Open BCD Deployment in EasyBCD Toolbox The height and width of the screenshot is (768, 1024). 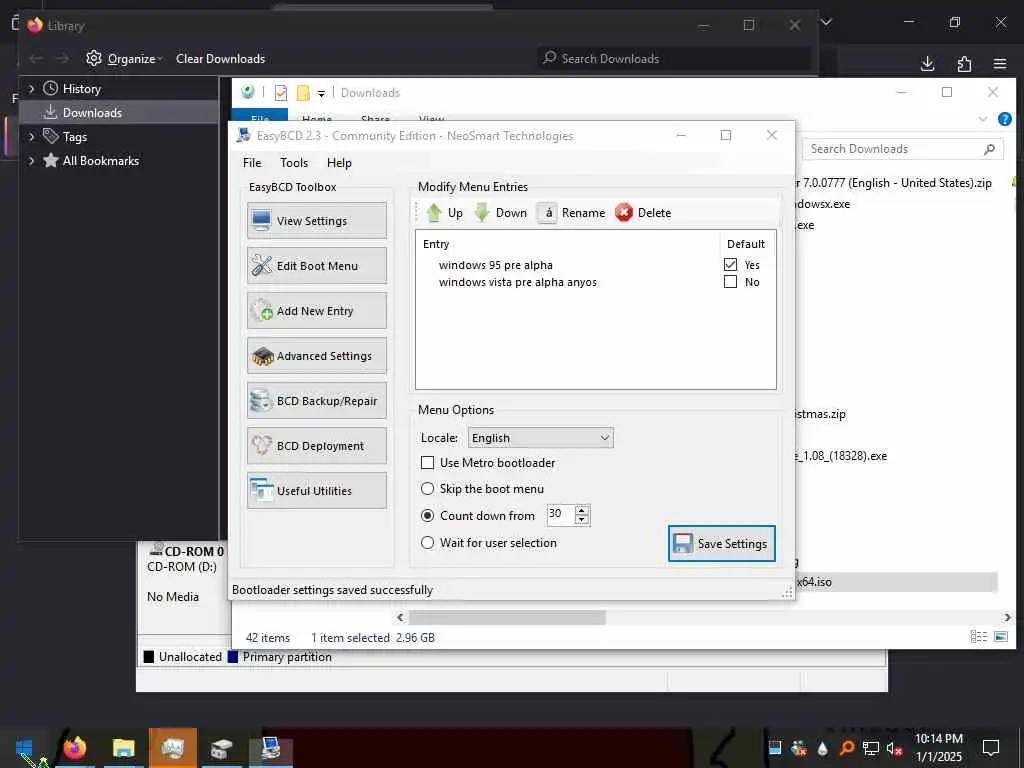pyautogui.click(x=317, y=446)
